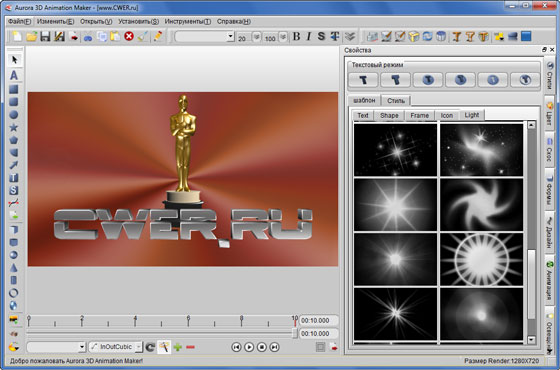This screenshot has height=370, width=560.
Task: Toggle Italic text formatting
Action: click(x=309, y=36)
